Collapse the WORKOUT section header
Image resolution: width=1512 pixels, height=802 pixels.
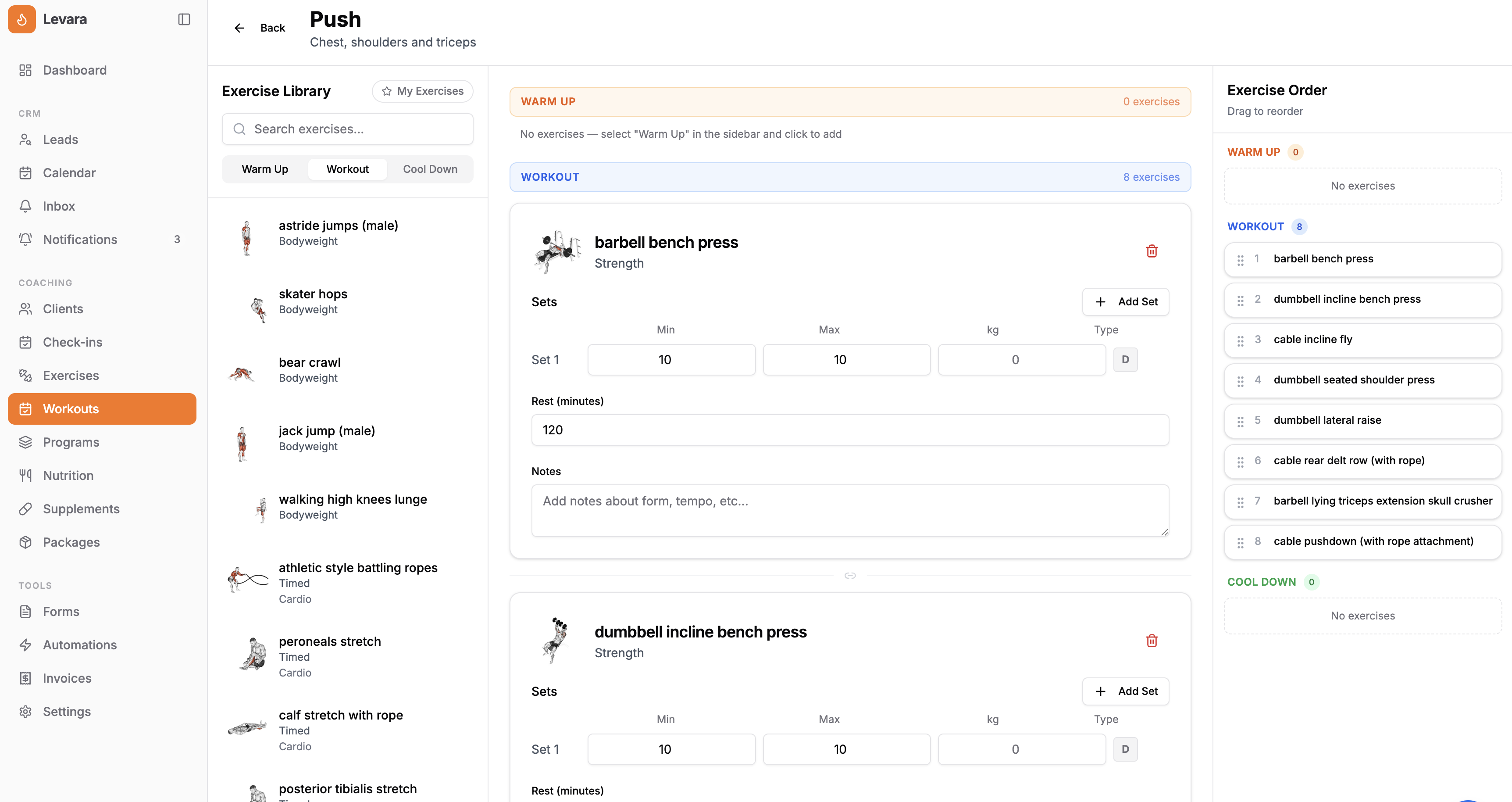coord(850,177)
